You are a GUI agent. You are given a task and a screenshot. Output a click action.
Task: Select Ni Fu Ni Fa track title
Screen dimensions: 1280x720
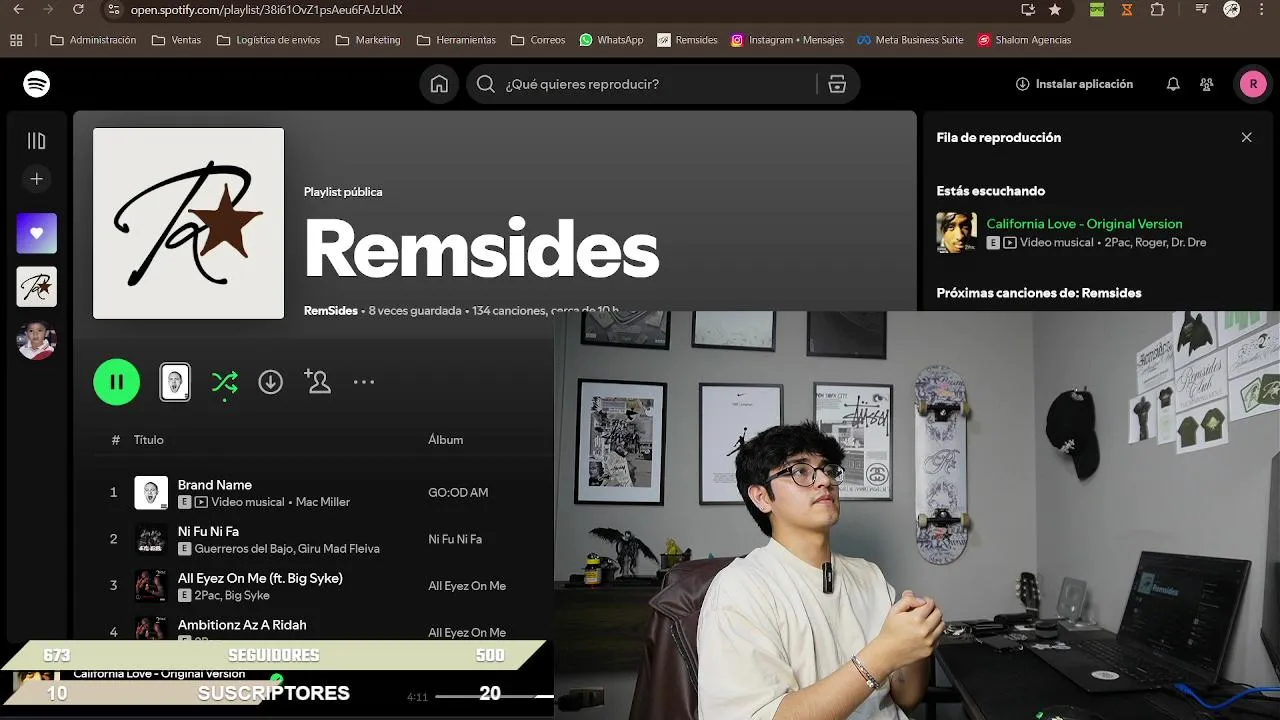point(208,531)
